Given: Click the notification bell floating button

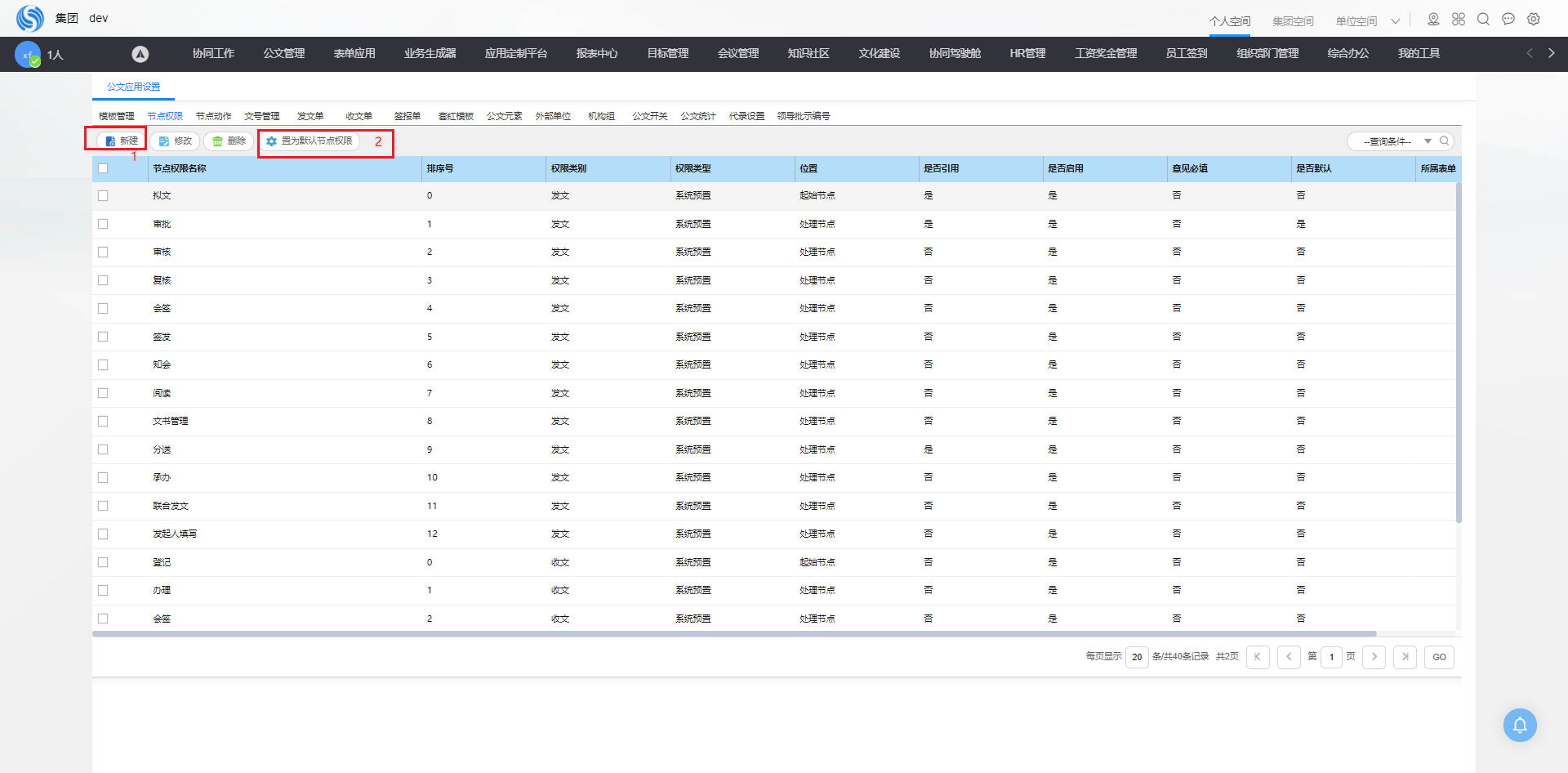Looking at the screenshot, I should [x=1519, y=725].
